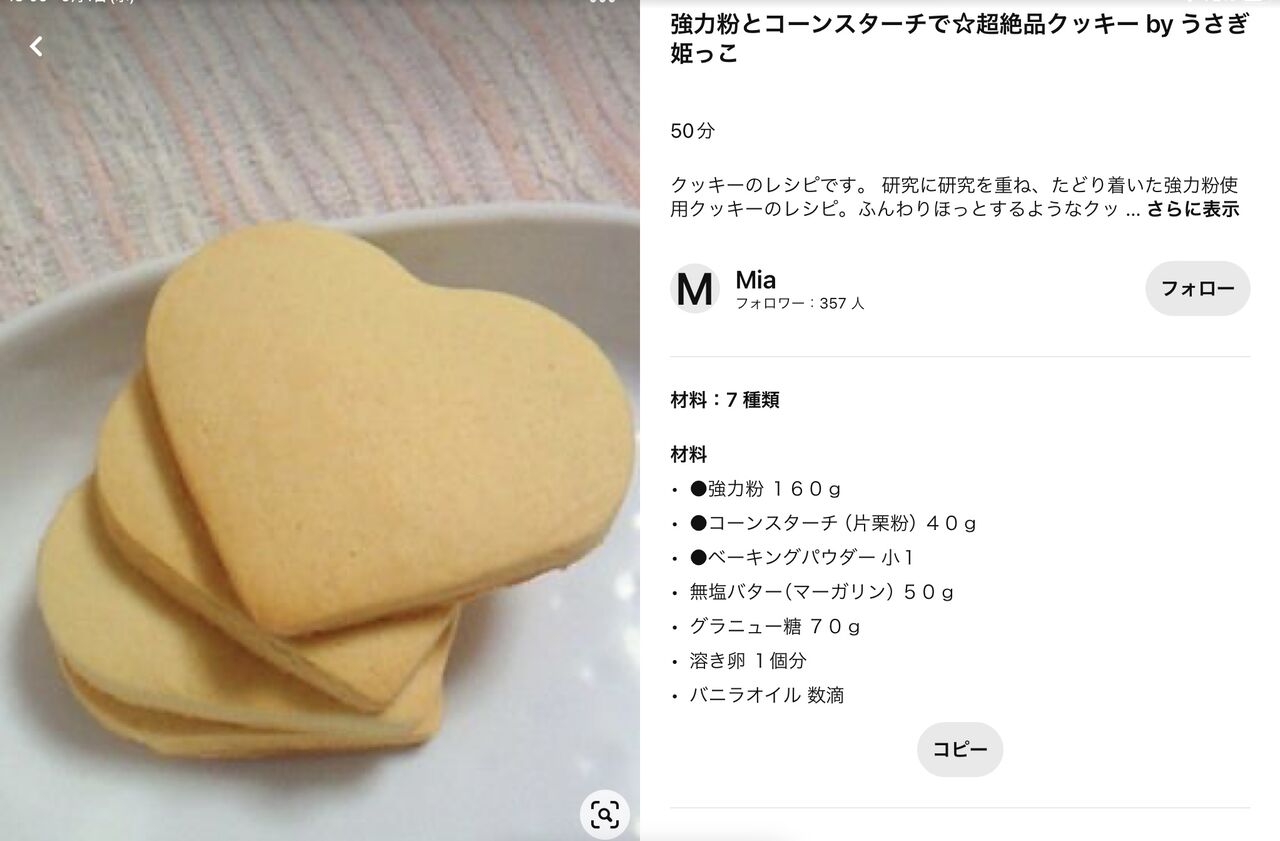
Task: Go back with the left chevron arrow
Action: 36,46
